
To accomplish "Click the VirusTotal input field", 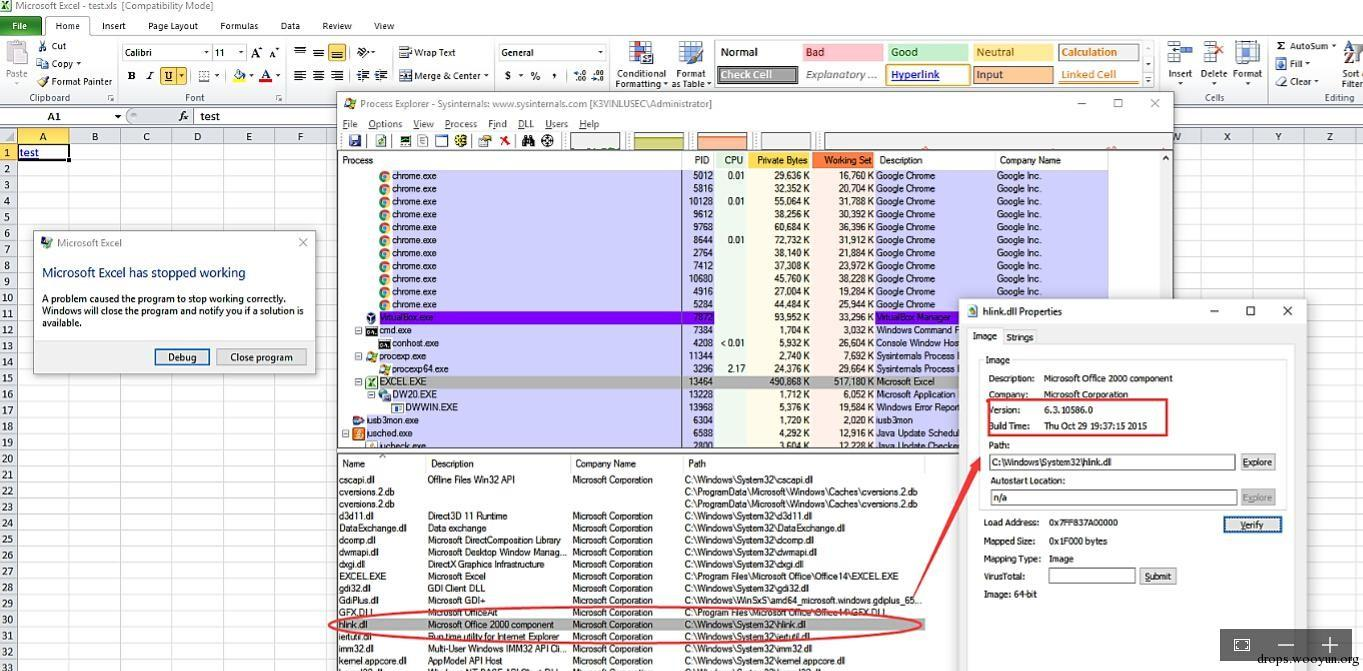I will [x=1092, y=576].
